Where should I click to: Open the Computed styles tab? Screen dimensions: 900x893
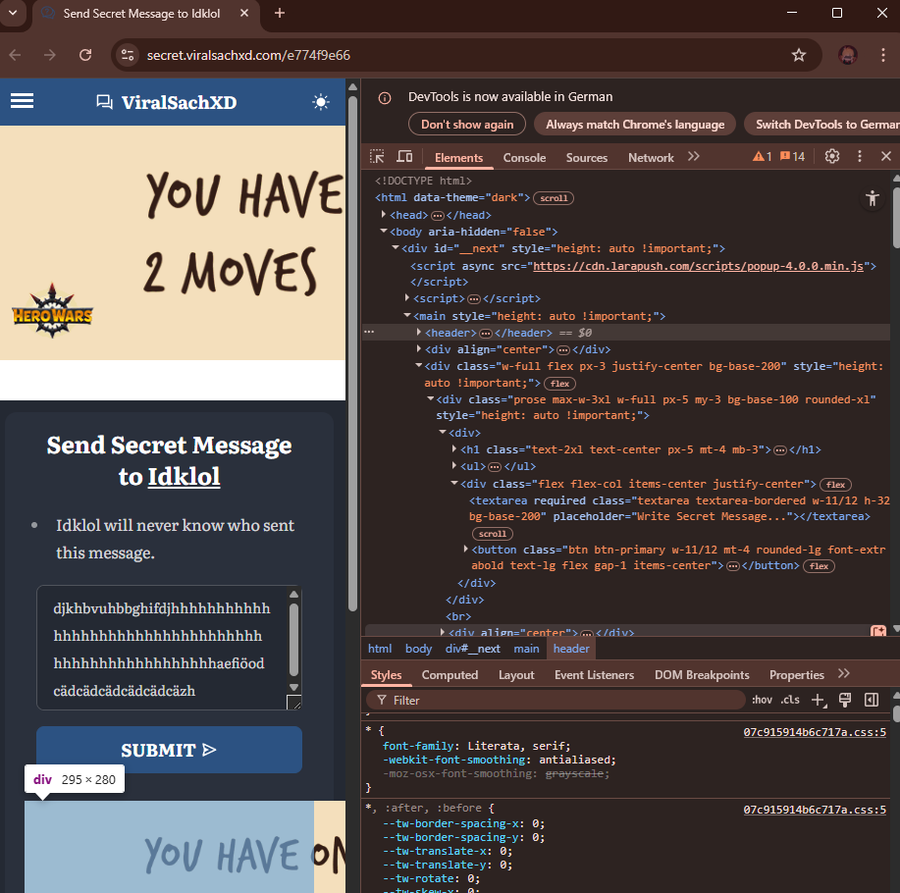click(x=449, y=675)
